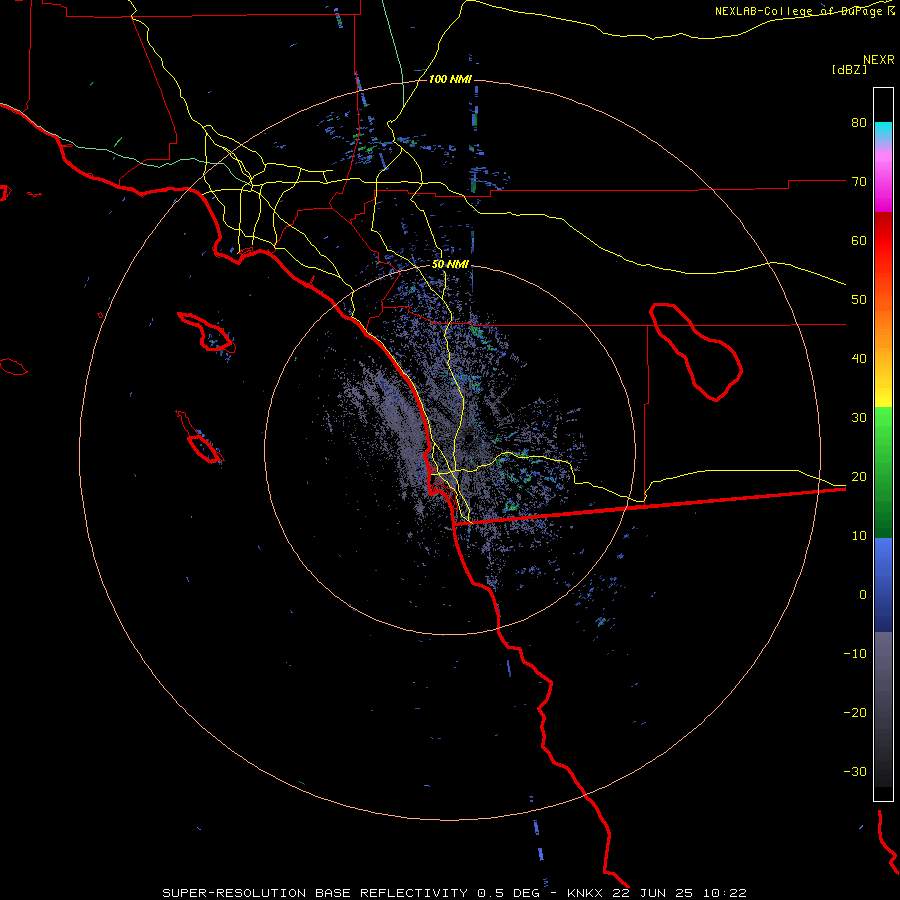Click the SUPER-RESOLUTION BASE REFLECTIVITY caption text
The image size is (900, 900).
click(315, 893)
